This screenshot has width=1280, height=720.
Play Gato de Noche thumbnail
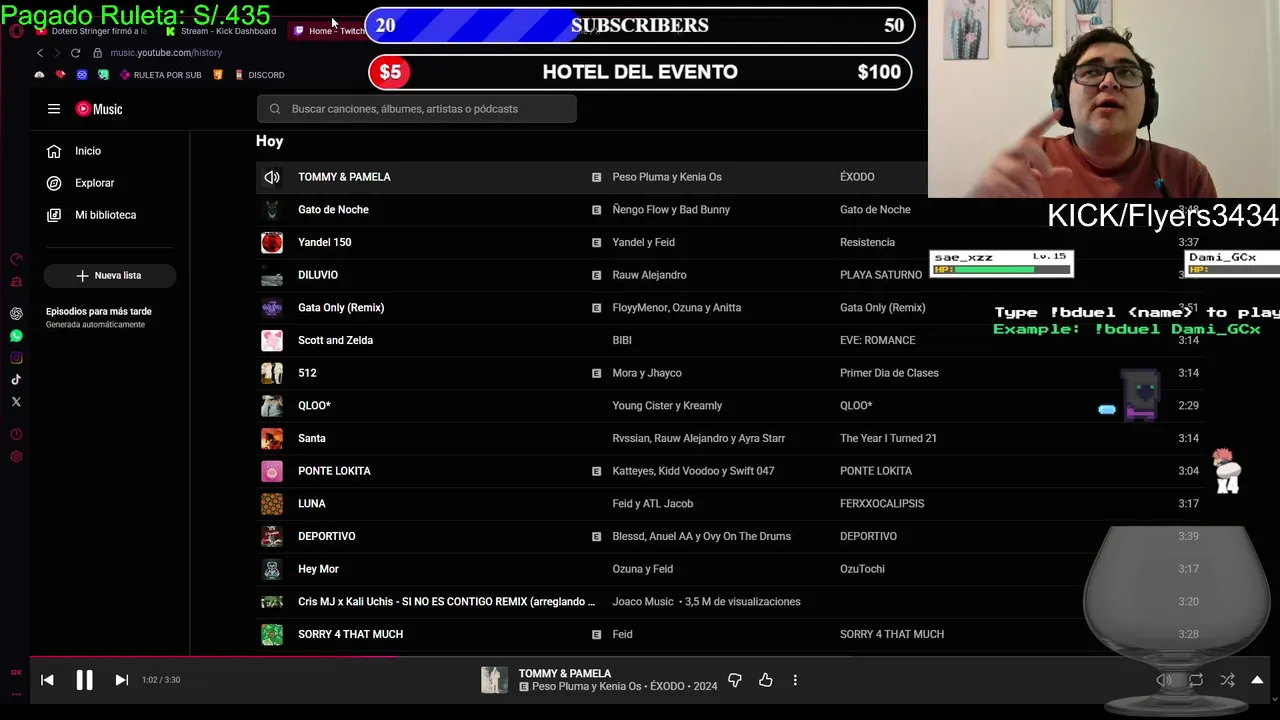272,210
